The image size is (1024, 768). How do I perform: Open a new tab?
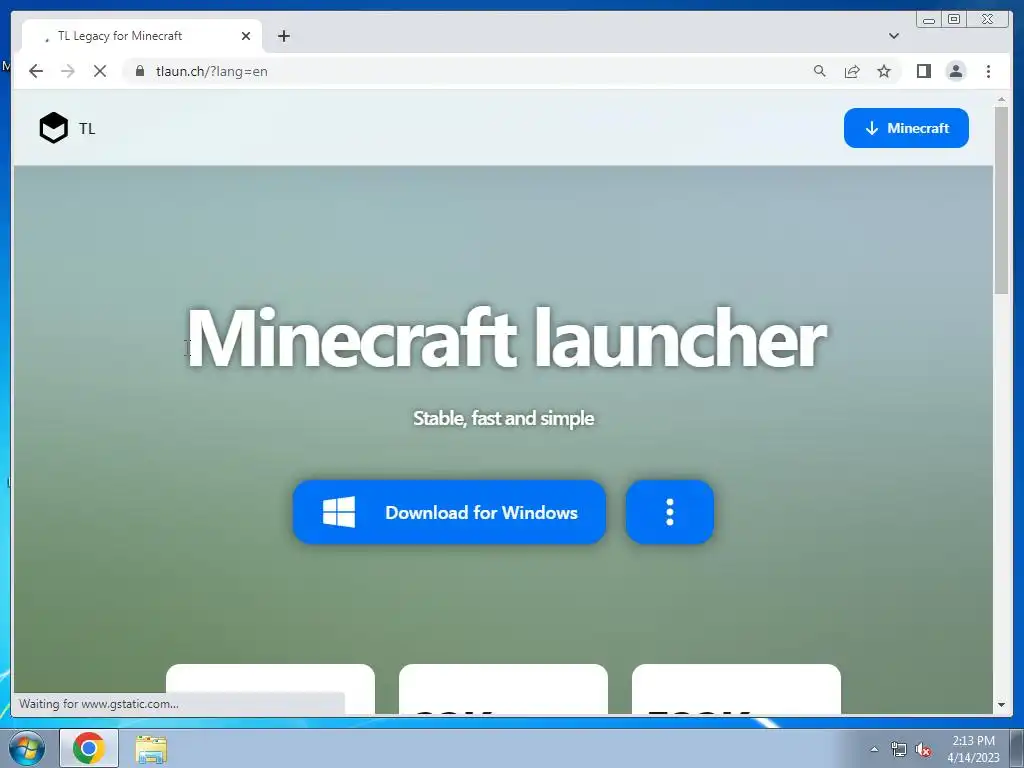283,36
